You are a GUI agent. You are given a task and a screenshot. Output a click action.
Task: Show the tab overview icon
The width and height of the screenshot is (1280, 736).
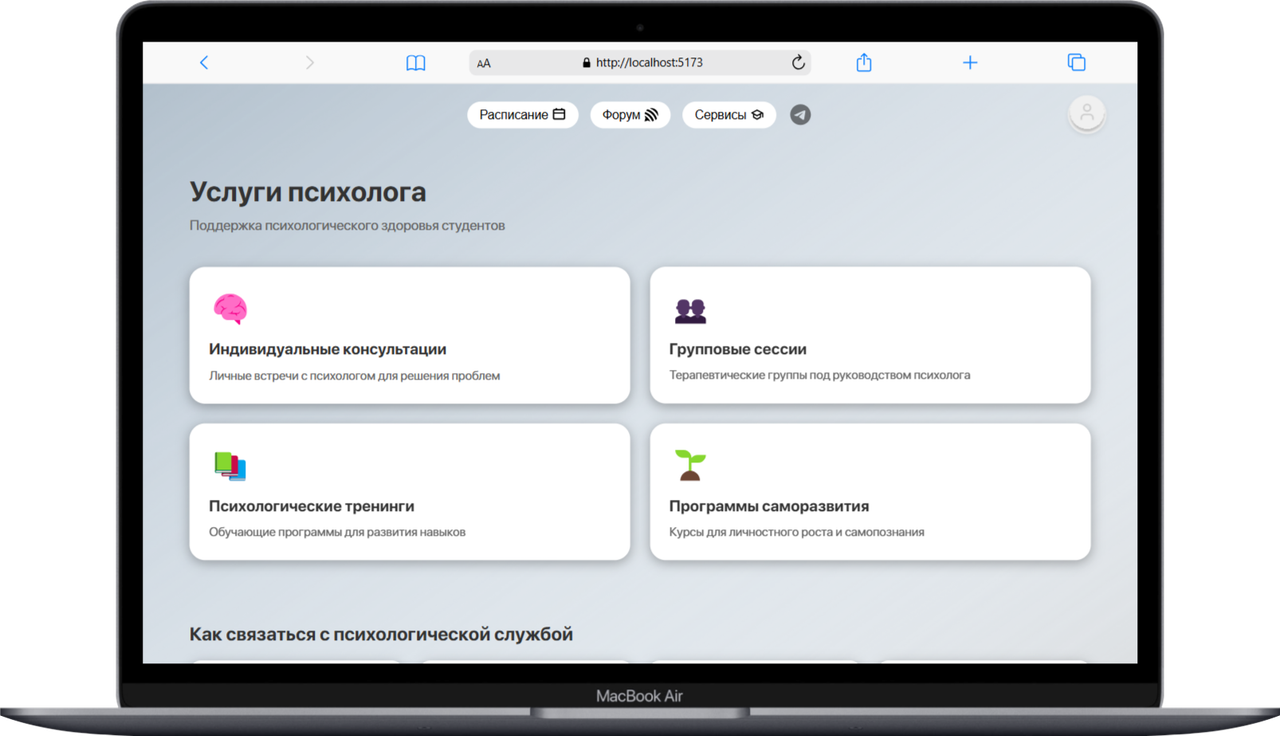[1077, 62]
